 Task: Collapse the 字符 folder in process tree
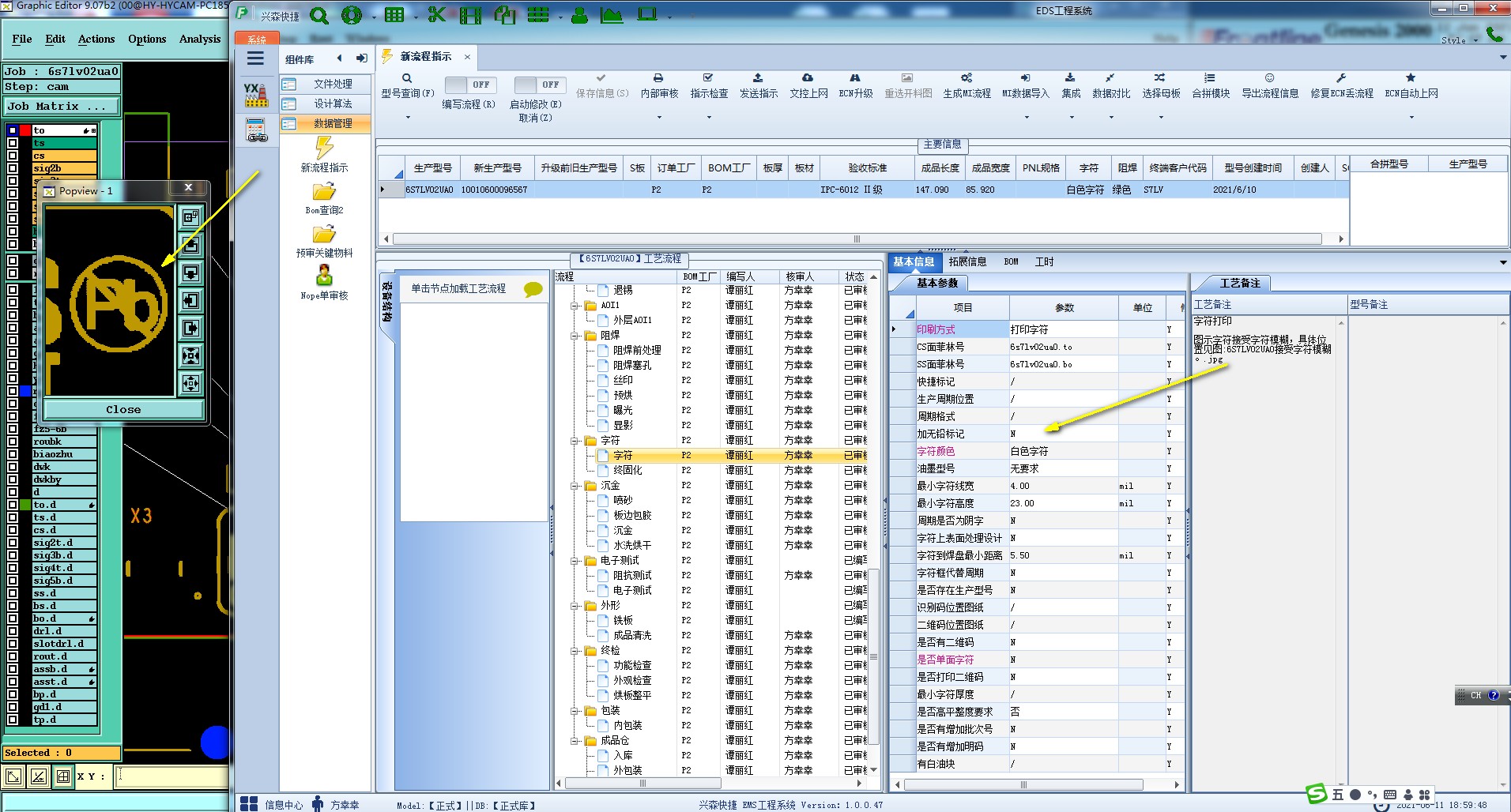[x=575, y=441]
